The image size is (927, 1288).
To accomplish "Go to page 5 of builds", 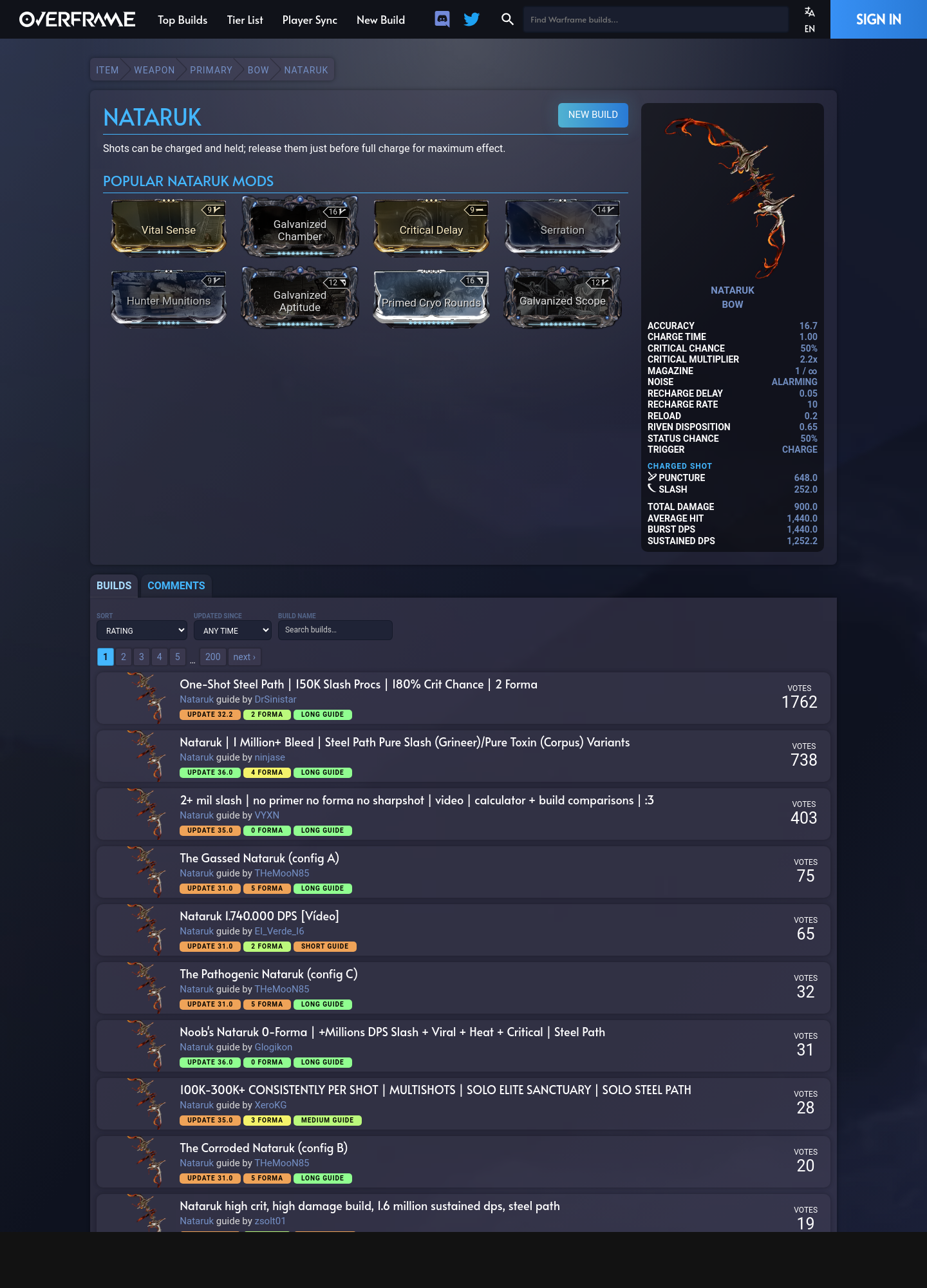I will pos(178,657).
